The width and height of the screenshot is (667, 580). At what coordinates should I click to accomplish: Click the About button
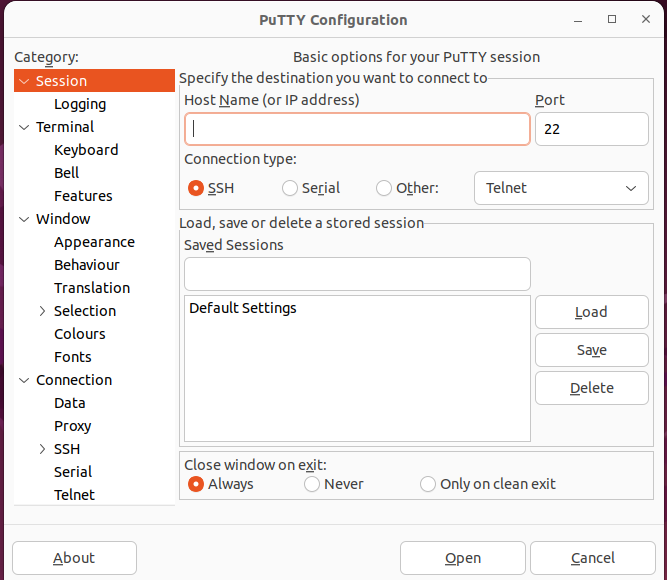[x=74, y=558]
